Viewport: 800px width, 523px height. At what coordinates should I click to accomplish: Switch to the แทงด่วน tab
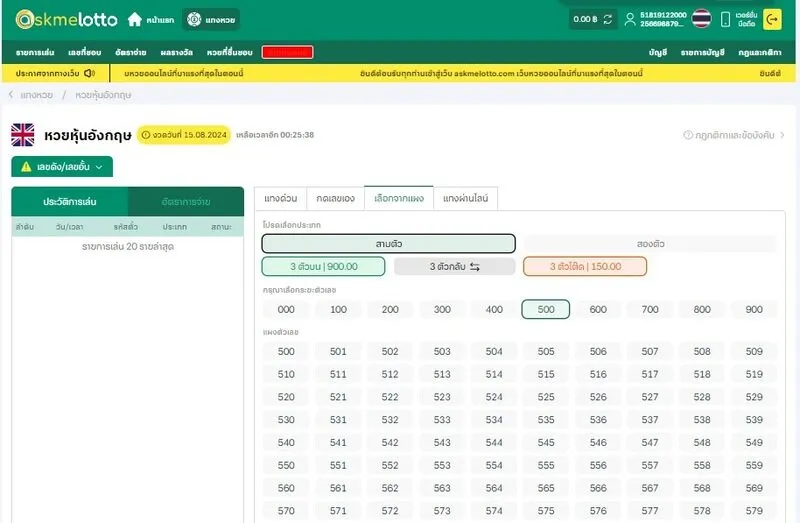pos(279,198)
